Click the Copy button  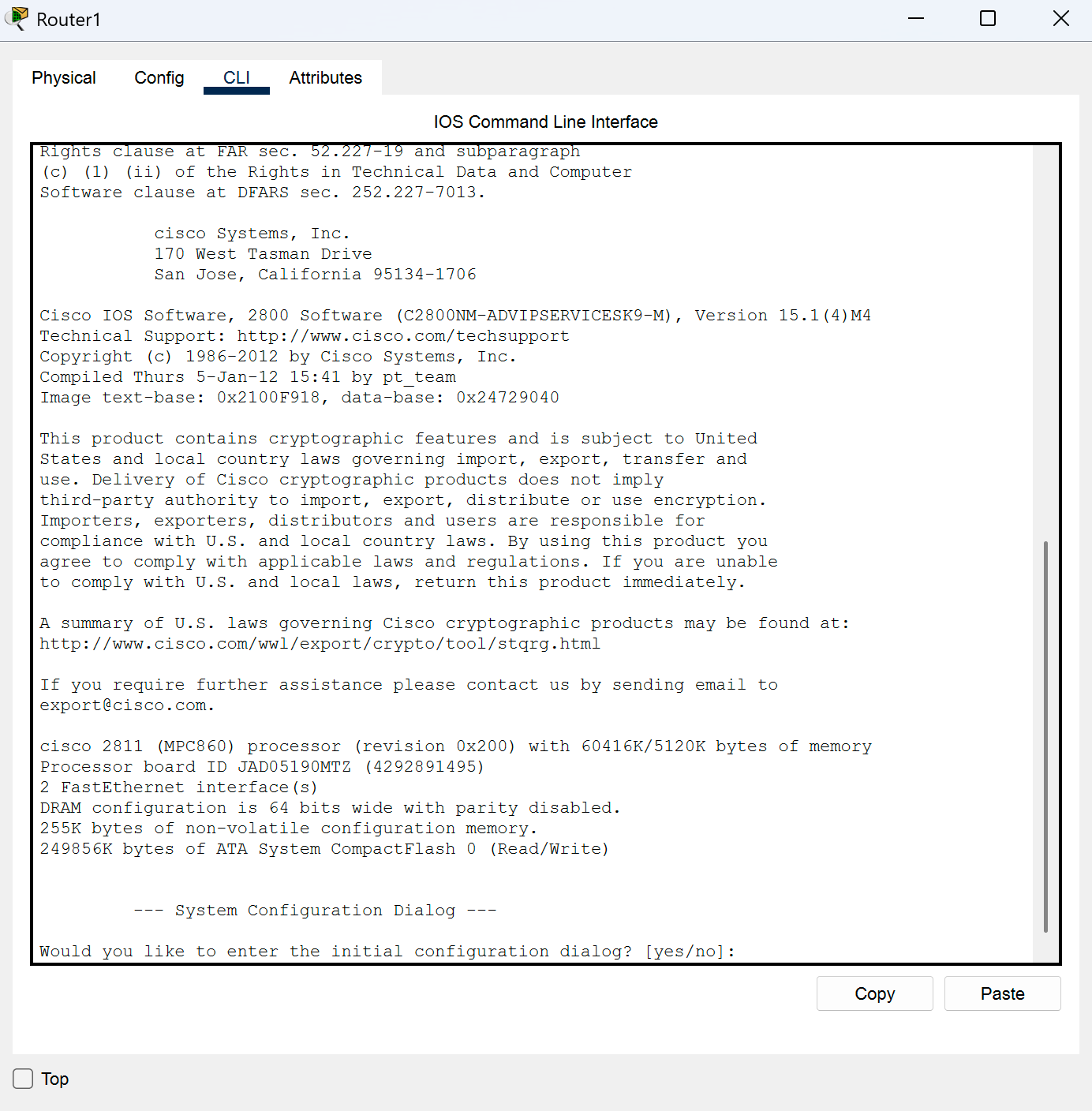click(x=875, y=993)
